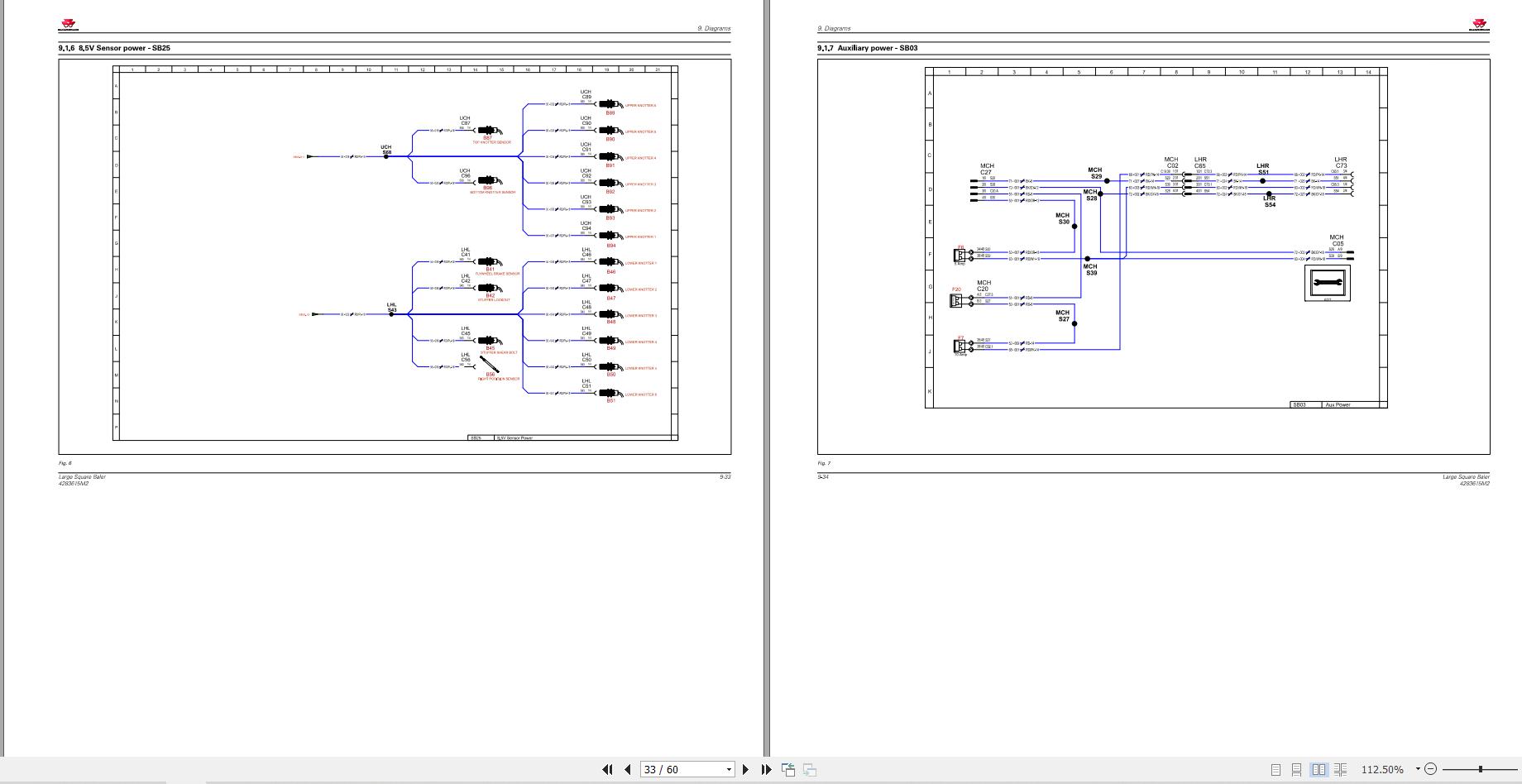Screen dimensions: 1522x784
Task: Click the 33 / 60 page field
Action: click(680, 769)
